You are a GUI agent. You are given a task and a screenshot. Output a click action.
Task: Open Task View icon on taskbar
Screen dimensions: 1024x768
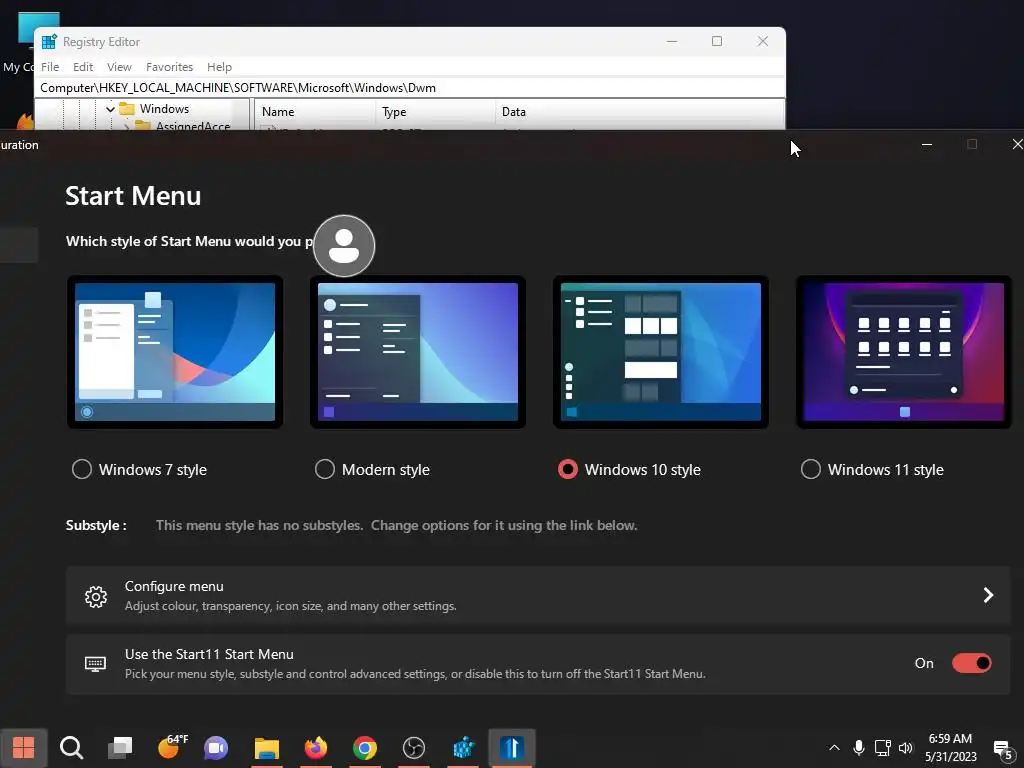pyautogui.click(x=120, y=748)
